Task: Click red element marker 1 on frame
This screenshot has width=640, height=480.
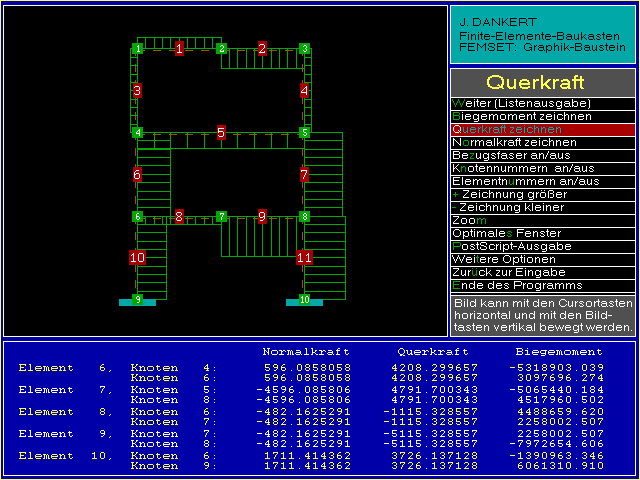Action: tap(179, 48)
